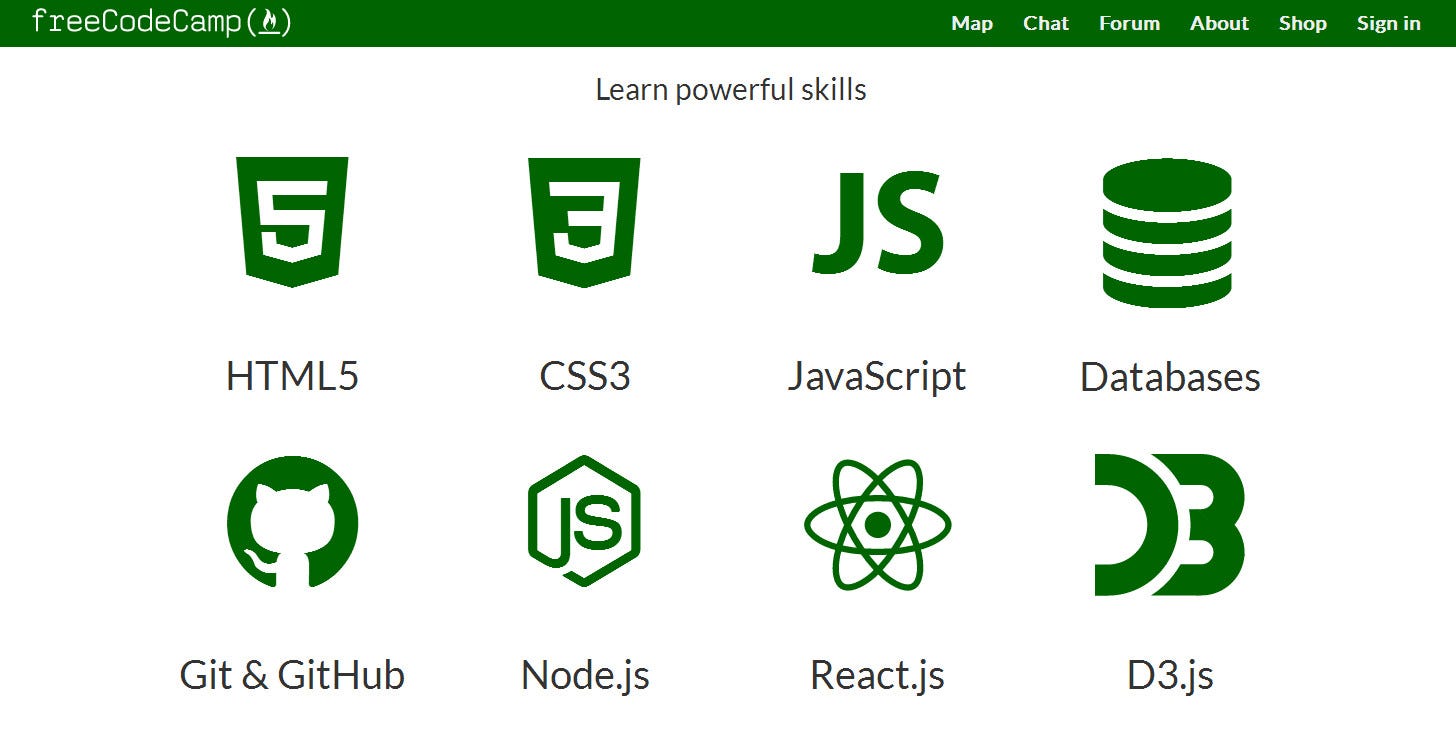Click the JavaScript text label
1456x739 pixels.
tap(877, 377)
